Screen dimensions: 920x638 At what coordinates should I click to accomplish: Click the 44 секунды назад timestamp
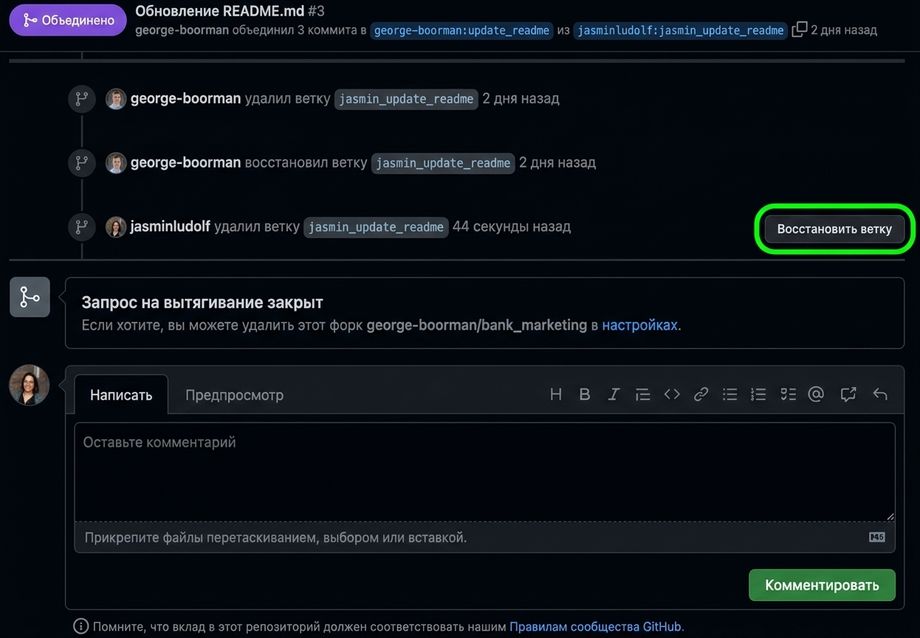point(511,226)
